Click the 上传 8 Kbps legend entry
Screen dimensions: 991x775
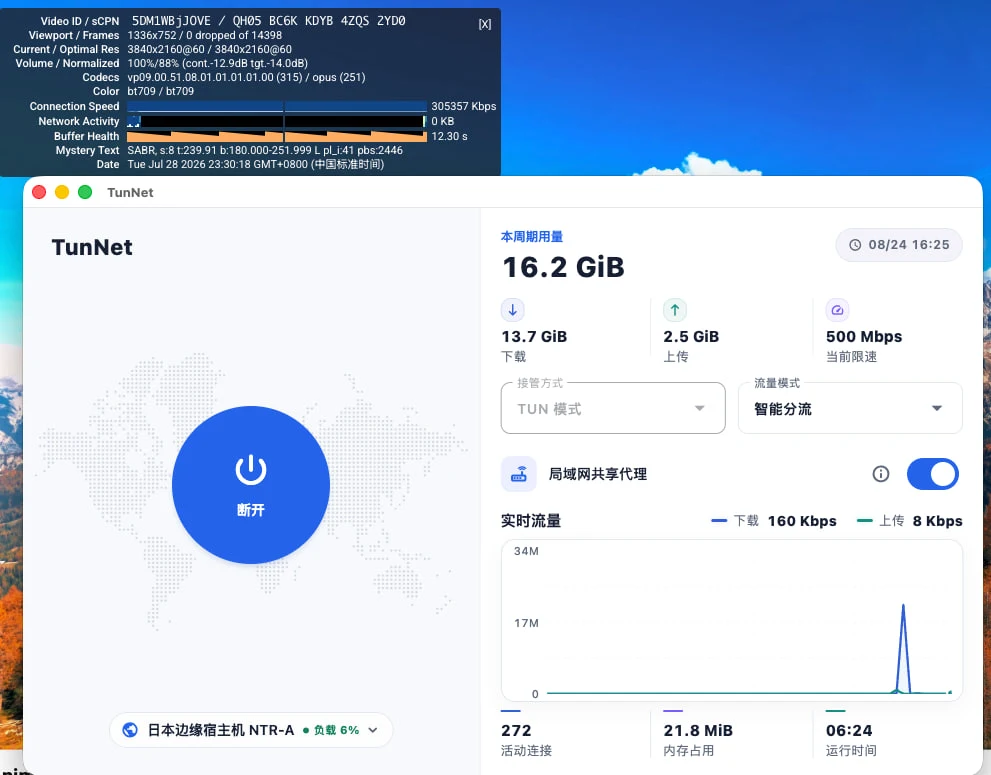(x=909, y=521)
